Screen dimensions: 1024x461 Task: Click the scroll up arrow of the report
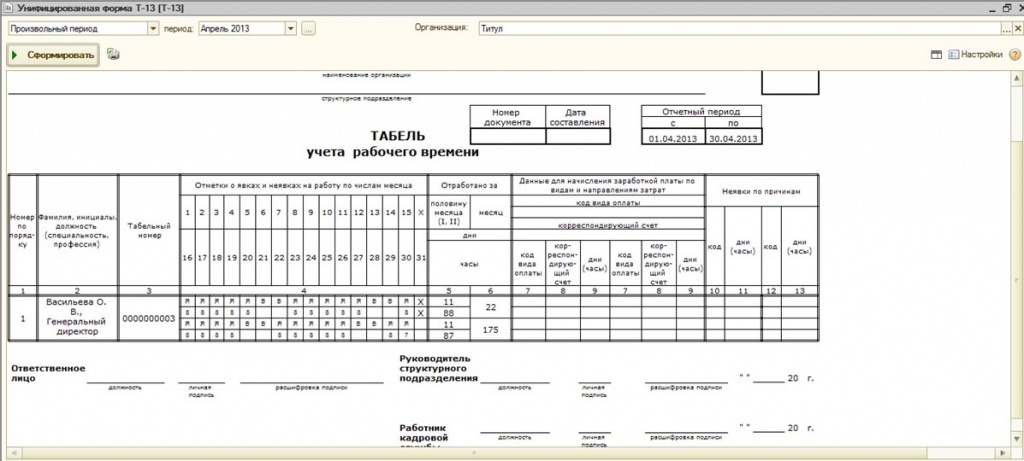[x=1016, y=76]
